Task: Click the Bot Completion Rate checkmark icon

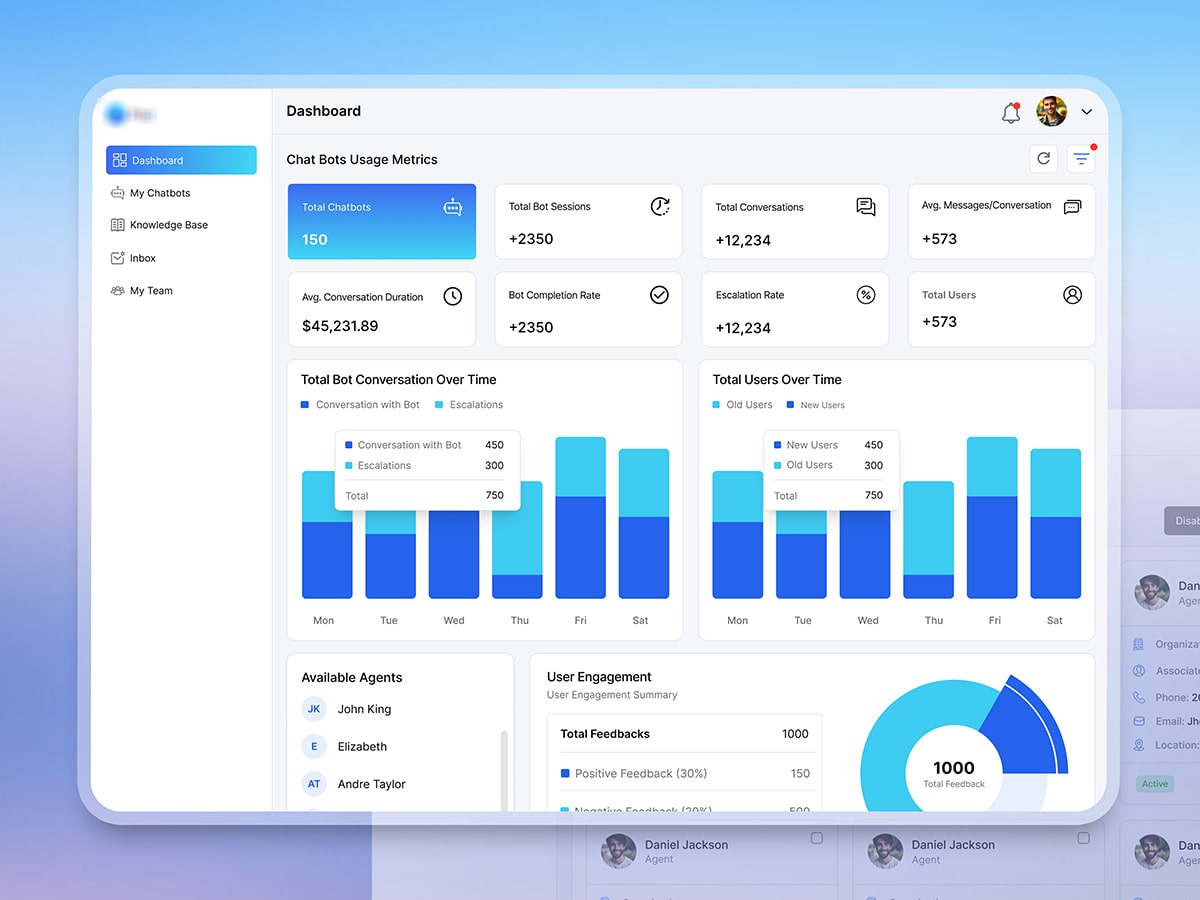Action: pos(659,295)
